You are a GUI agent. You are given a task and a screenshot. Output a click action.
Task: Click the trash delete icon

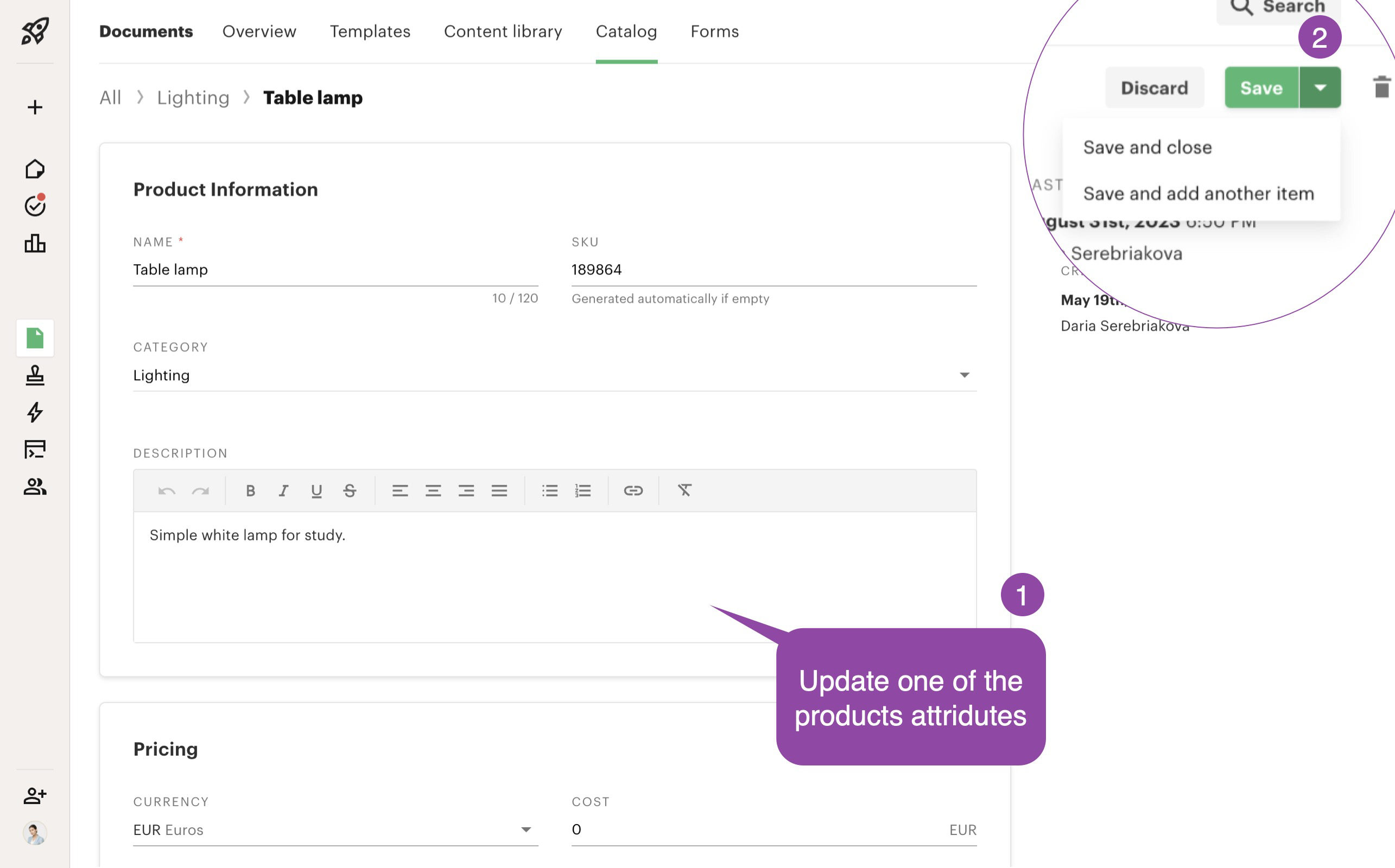[x=1381, y=87]
